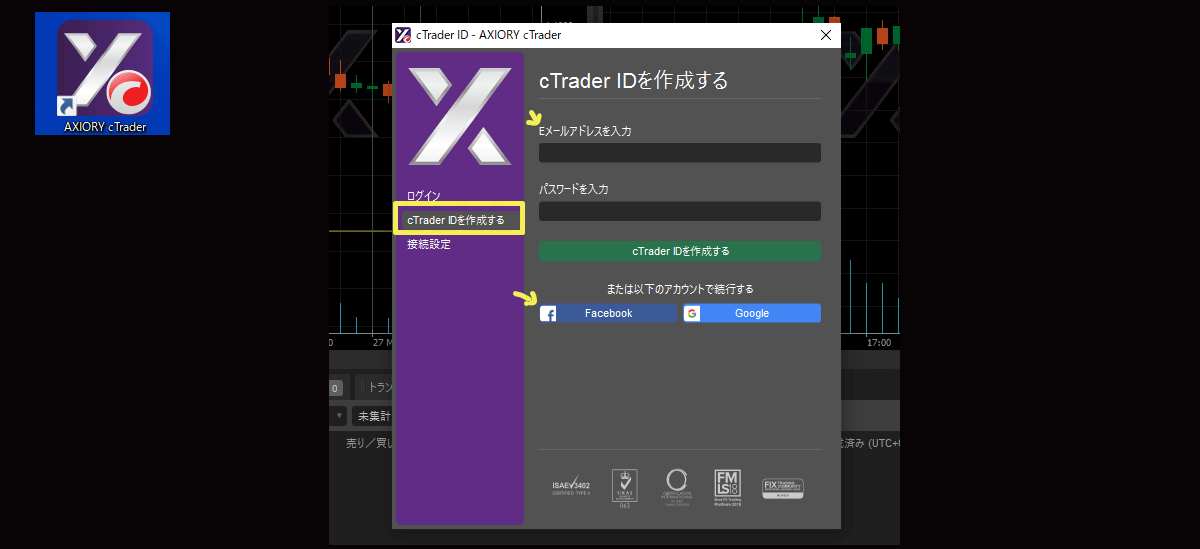1200x549 pixels.
Task: Click the Certification International logo
Action: 676,487
